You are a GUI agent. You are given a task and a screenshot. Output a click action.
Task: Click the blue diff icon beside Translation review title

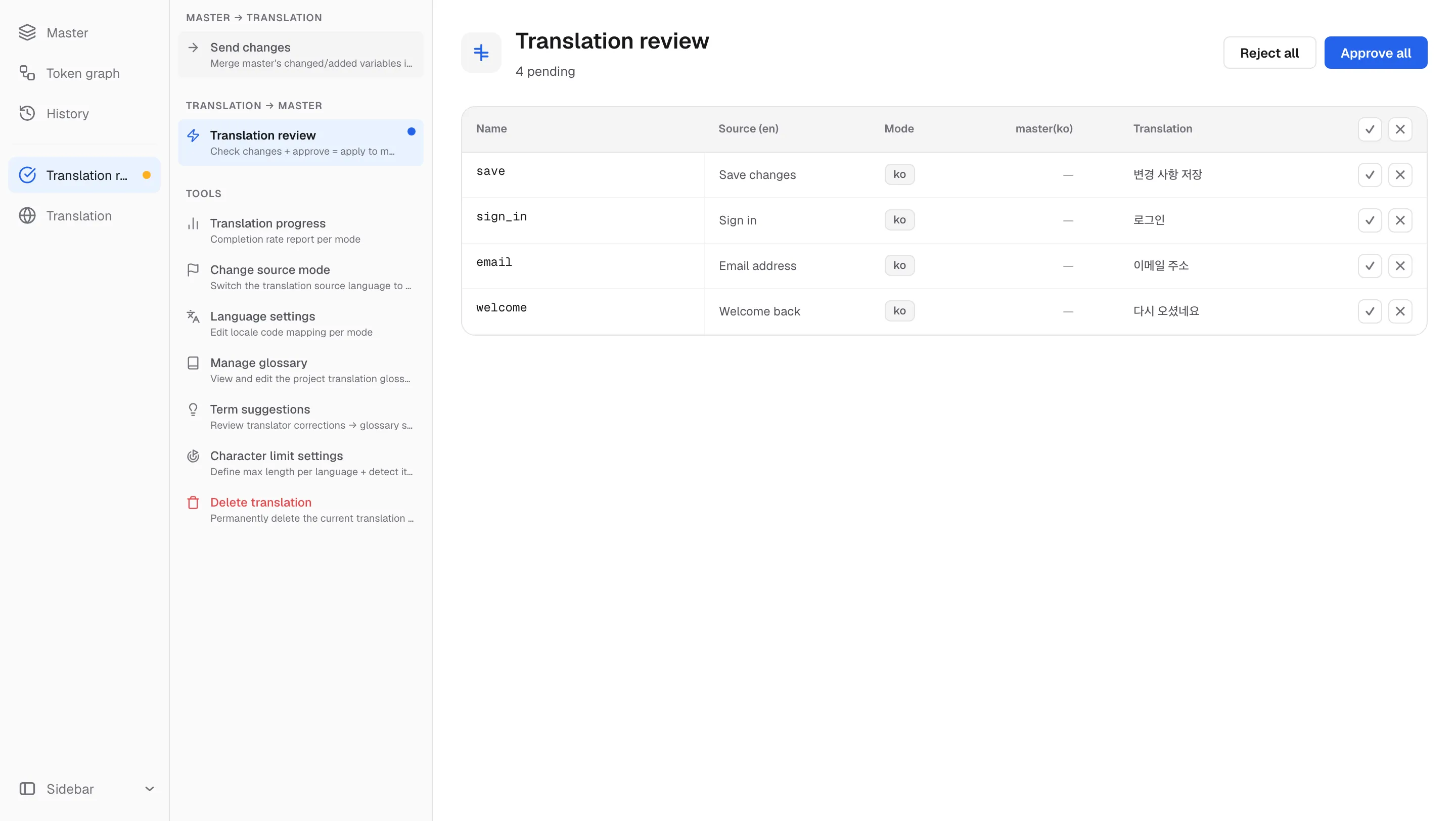(x=481, y=53)
